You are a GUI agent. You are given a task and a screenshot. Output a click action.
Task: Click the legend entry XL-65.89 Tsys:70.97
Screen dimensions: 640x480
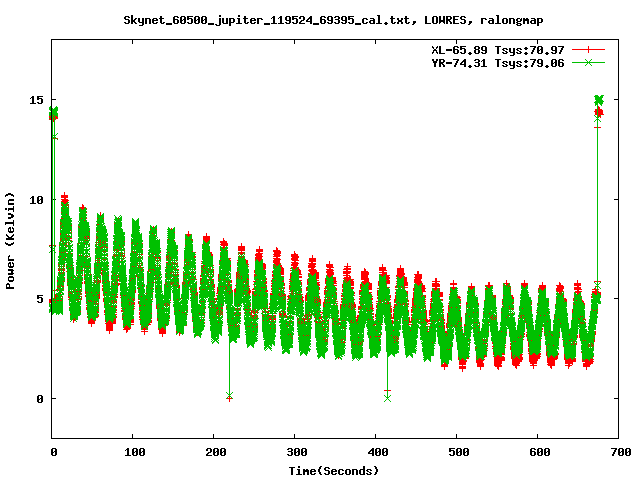pyautogui.click(x=498, y=50)
